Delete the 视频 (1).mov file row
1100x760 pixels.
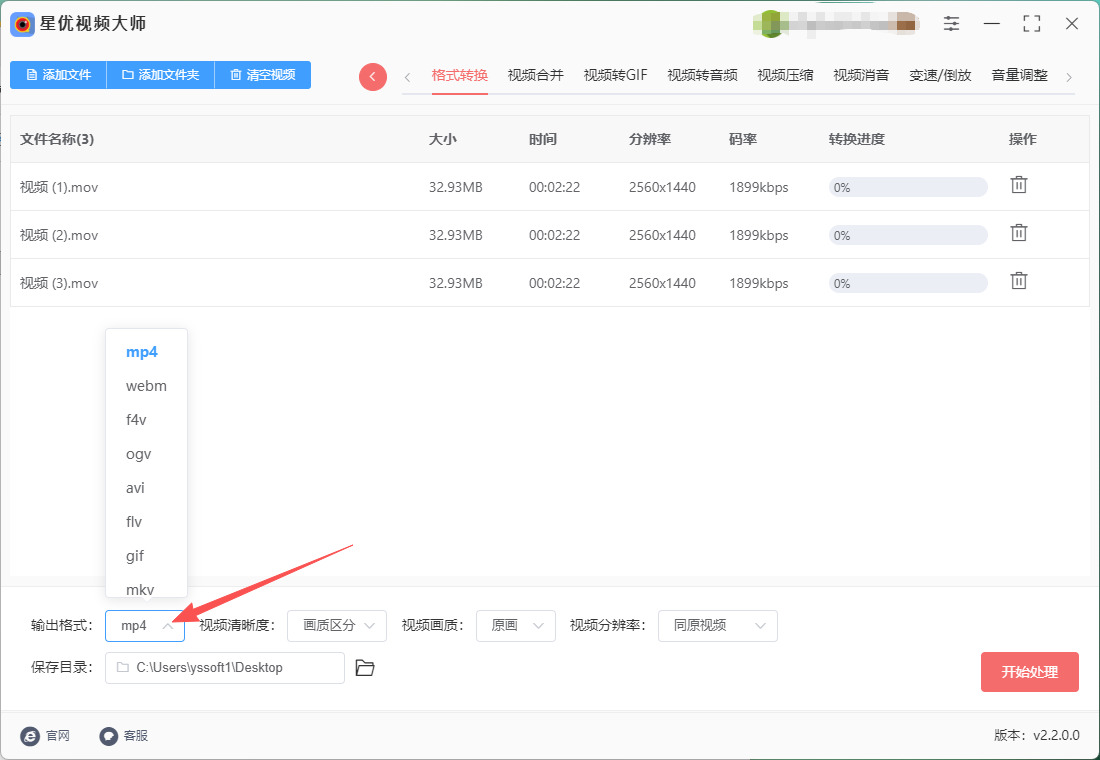click(1018, 185)
